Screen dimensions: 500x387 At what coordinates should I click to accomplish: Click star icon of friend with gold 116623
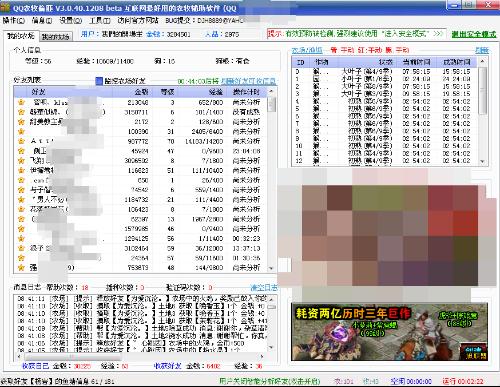(x=21, y=170)
